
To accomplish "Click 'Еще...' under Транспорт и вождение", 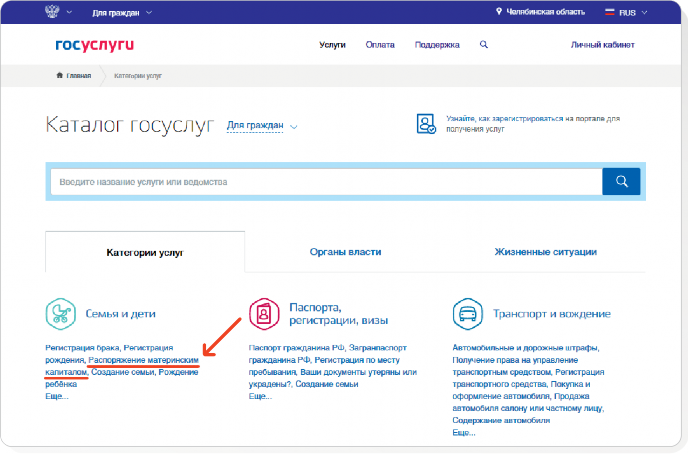I will (x=464, y=433).
